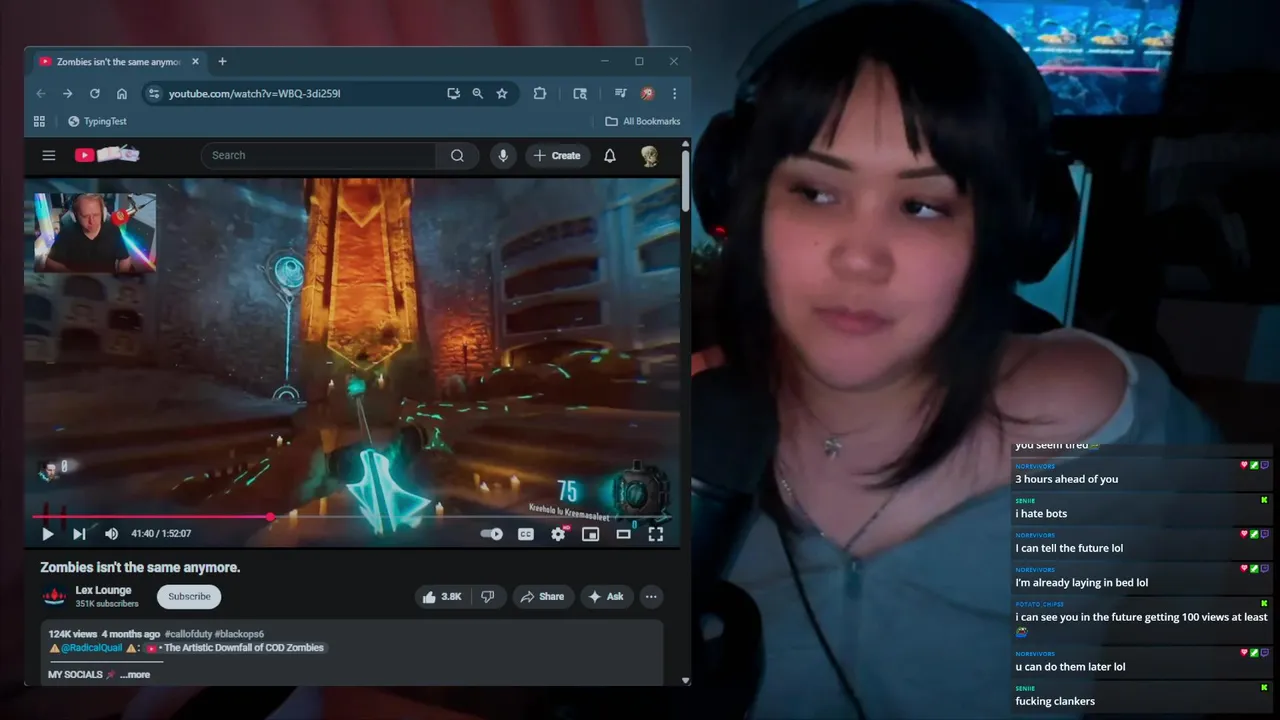Play the YouTube video
The width and height of the screenshot is (1280, 720).
47,534
